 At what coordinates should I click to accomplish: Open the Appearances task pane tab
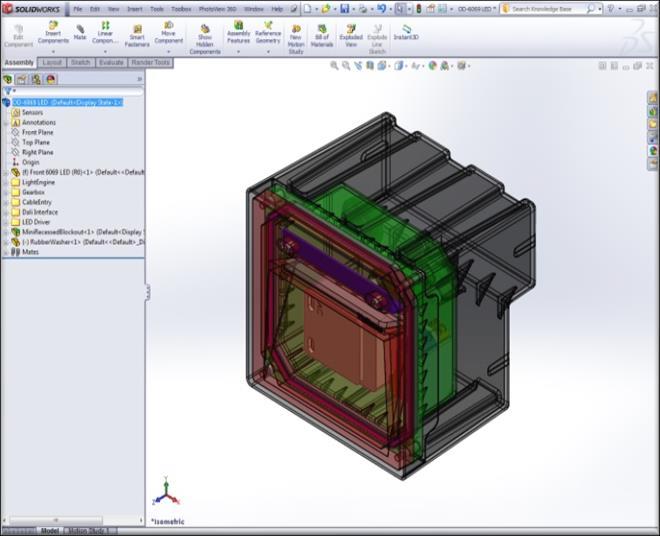coord(652,150)
